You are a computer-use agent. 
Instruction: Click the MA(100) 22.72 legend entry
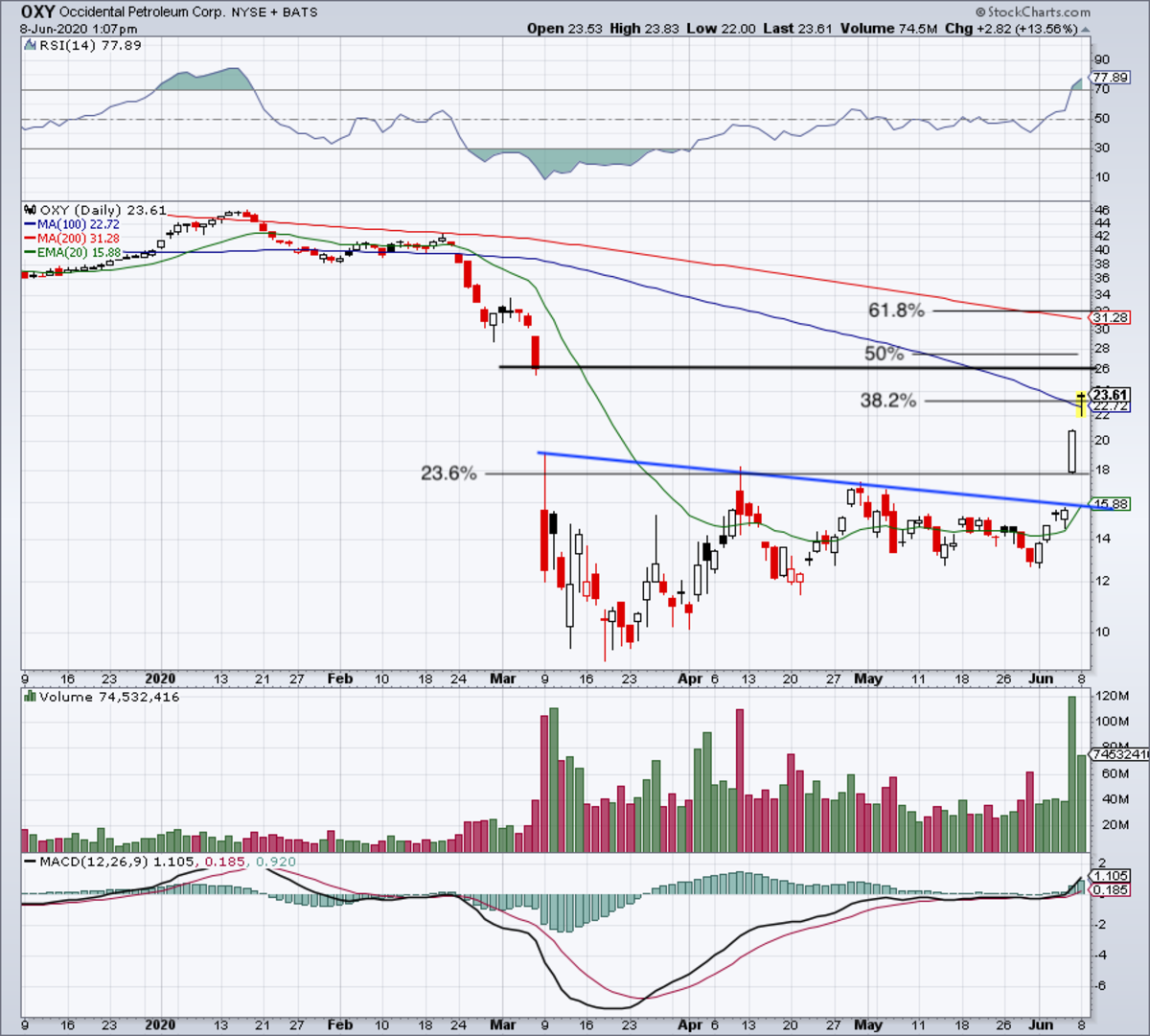78,224
